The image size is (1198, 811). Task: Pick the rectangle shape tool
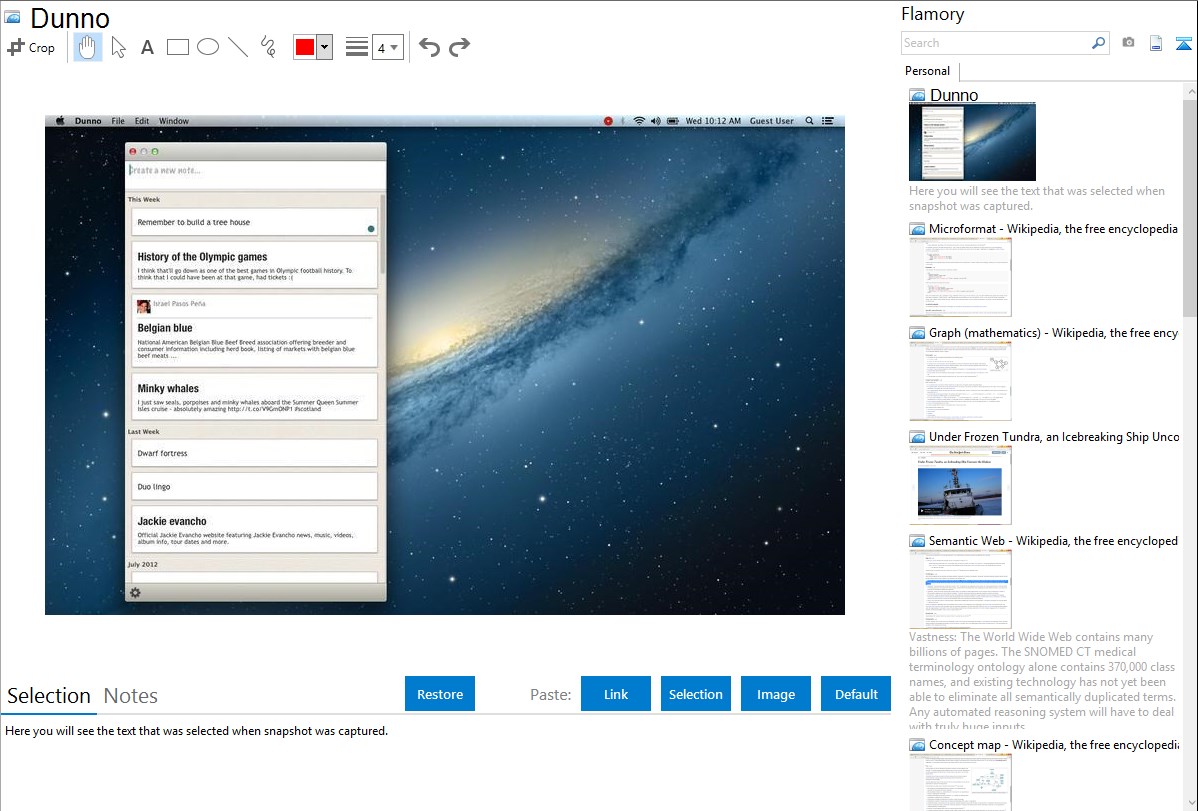pyautogui.click(x=178, y=47)
